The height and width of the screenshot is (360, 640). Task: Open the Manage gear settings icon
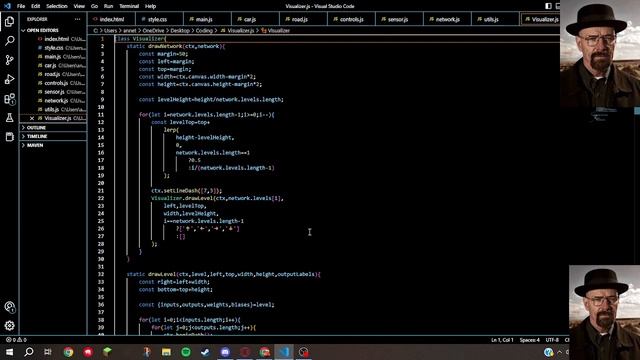9,326
